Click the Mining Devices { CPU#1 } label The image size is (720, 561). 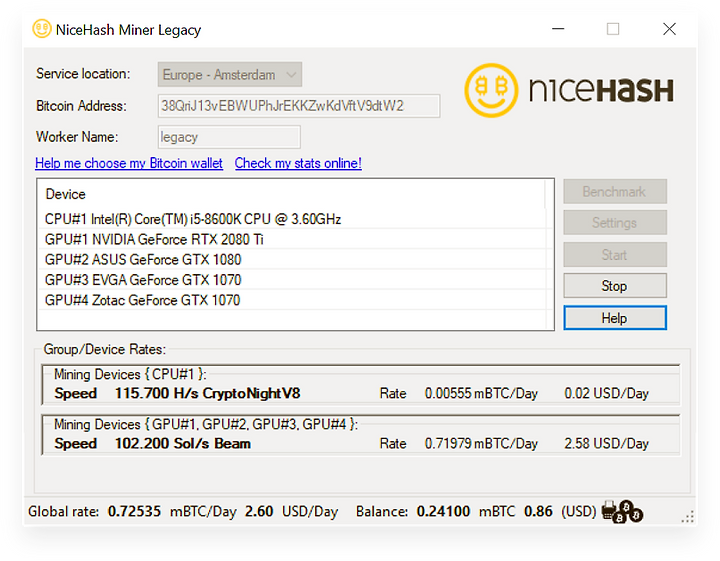click(x=130, y=374)
